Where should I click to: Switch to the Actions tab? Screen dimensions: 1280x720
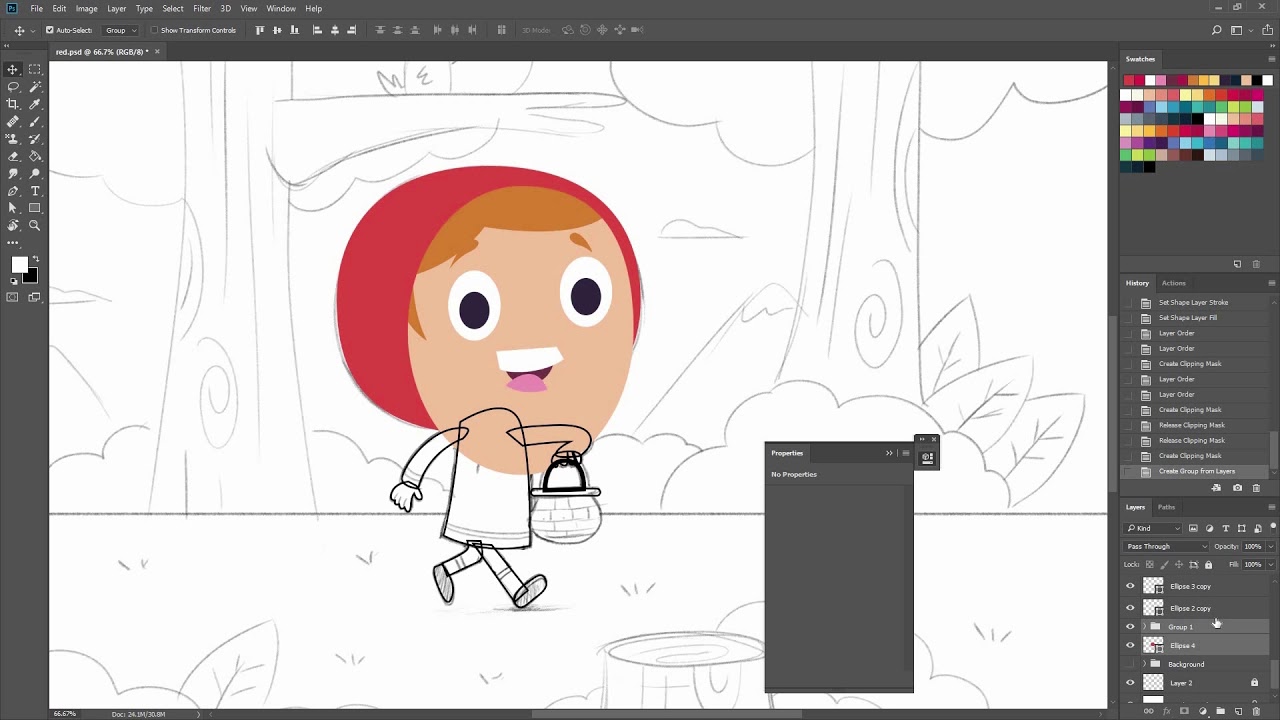[x=1174, y=283]
